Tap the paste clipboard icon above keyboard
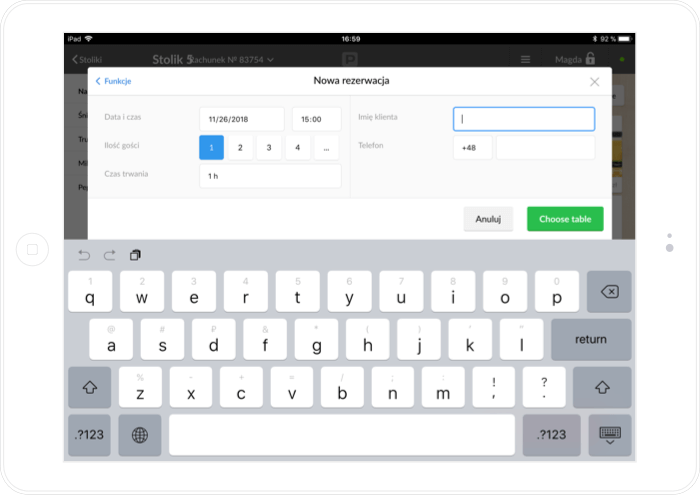700x495 pixels. [x=135, y=255]
